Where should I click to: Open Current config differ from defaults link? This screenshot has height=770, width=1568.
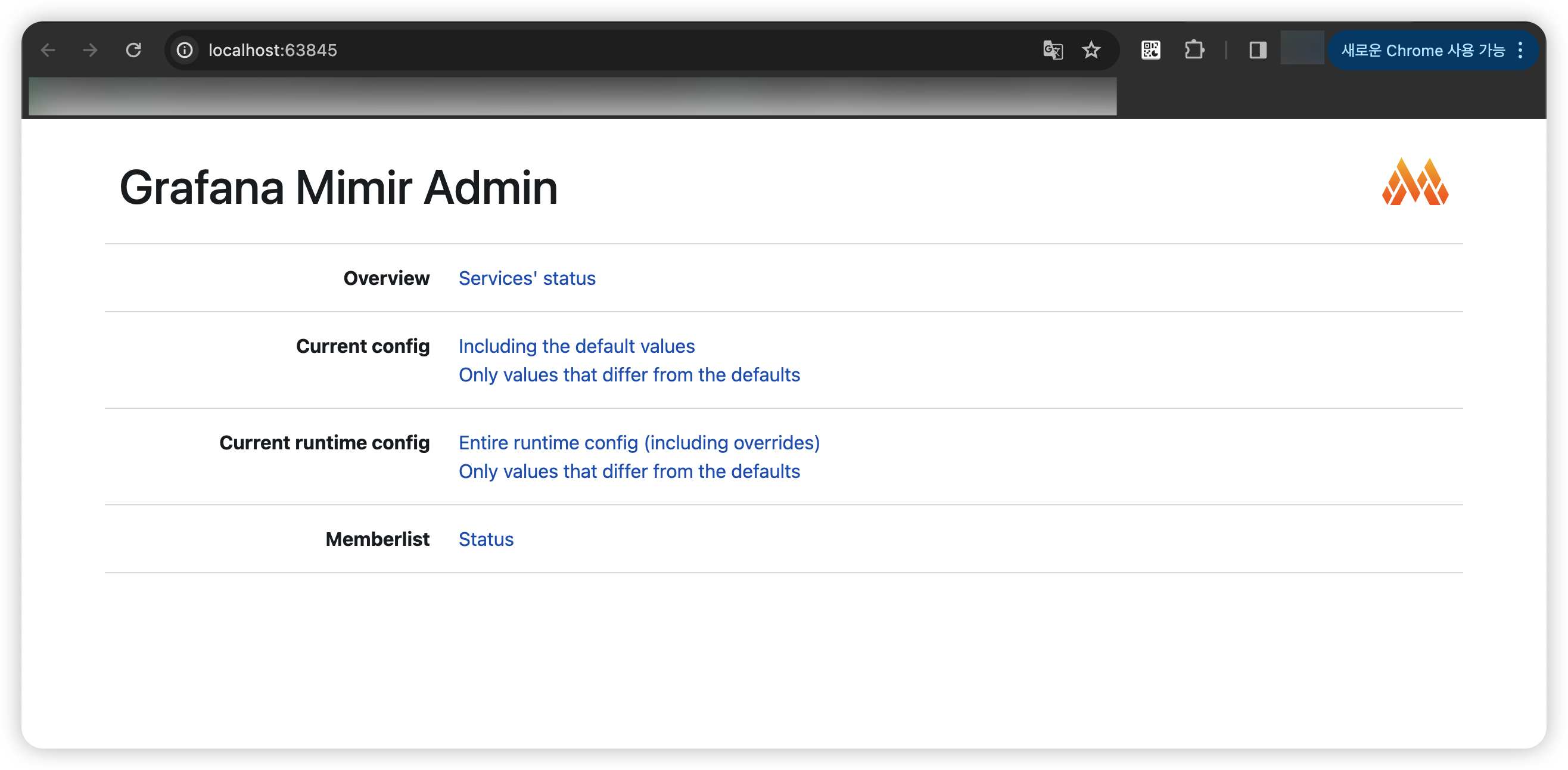coord(629,375)
